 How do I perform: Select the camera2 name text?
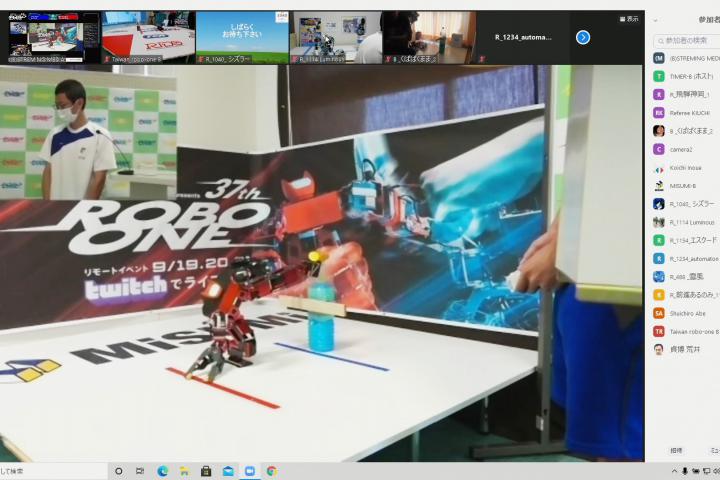681,150
